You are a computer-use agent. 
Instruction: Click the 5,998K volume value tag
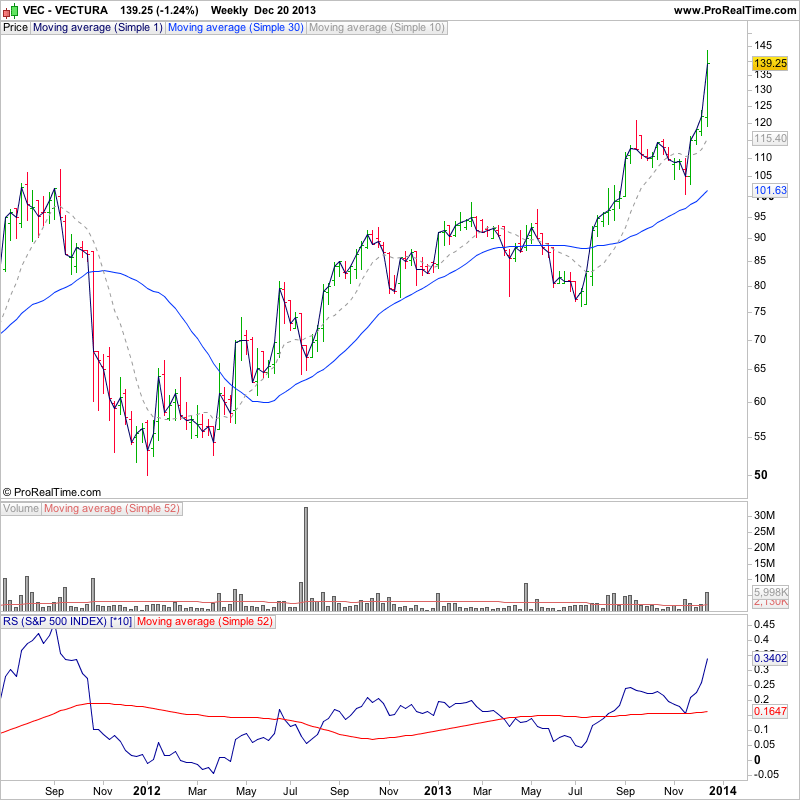(770, 592)
